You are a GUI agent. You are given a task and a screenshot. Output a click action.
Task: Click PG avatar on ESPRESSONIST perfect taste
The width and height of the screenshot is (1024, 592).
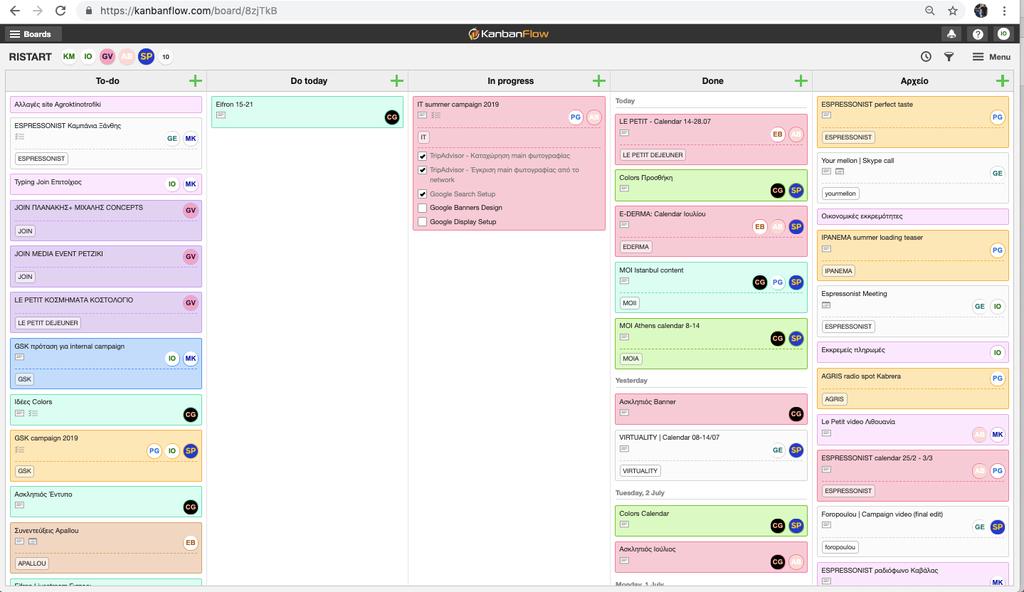click(997, 118)
